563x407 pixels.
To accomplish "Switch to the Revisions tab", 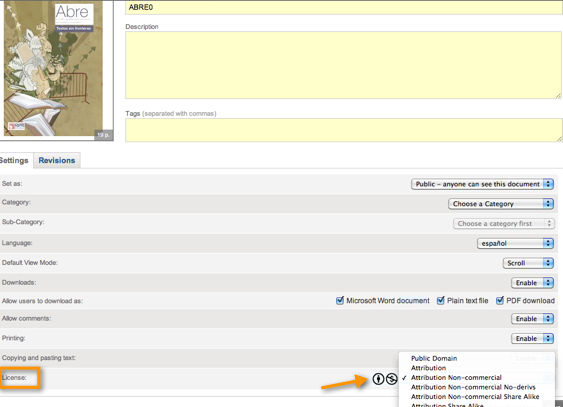I will pos(57,160).
